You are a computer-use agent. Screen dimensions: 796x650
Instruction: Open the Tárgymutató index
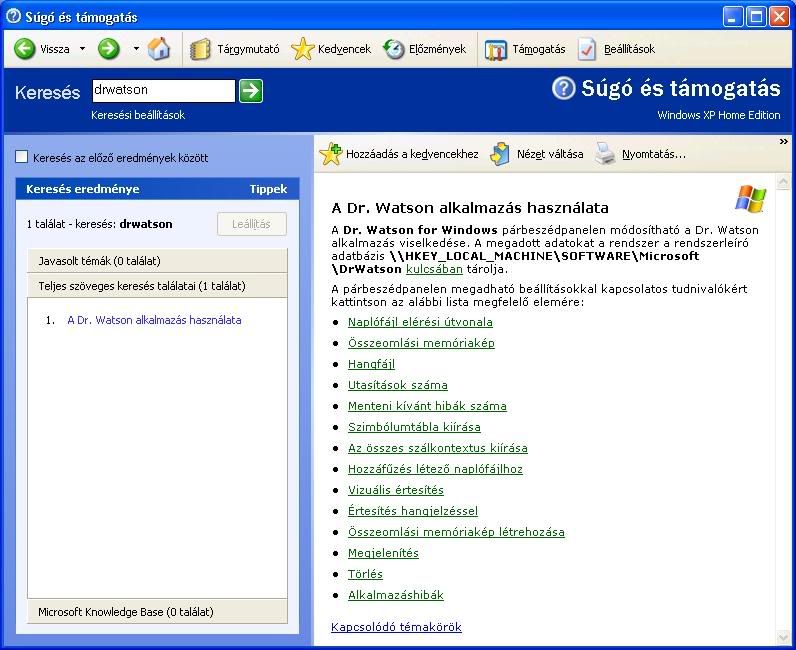point(235,49)
